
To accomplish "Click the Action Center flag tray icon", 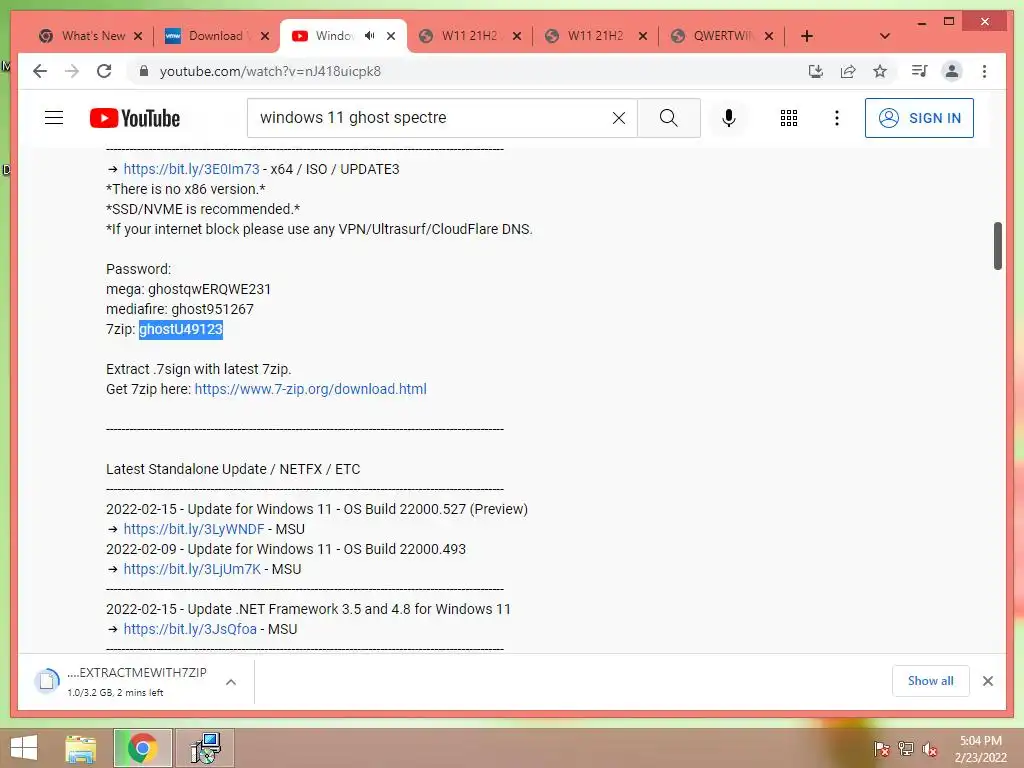I will tap(882, 748).
